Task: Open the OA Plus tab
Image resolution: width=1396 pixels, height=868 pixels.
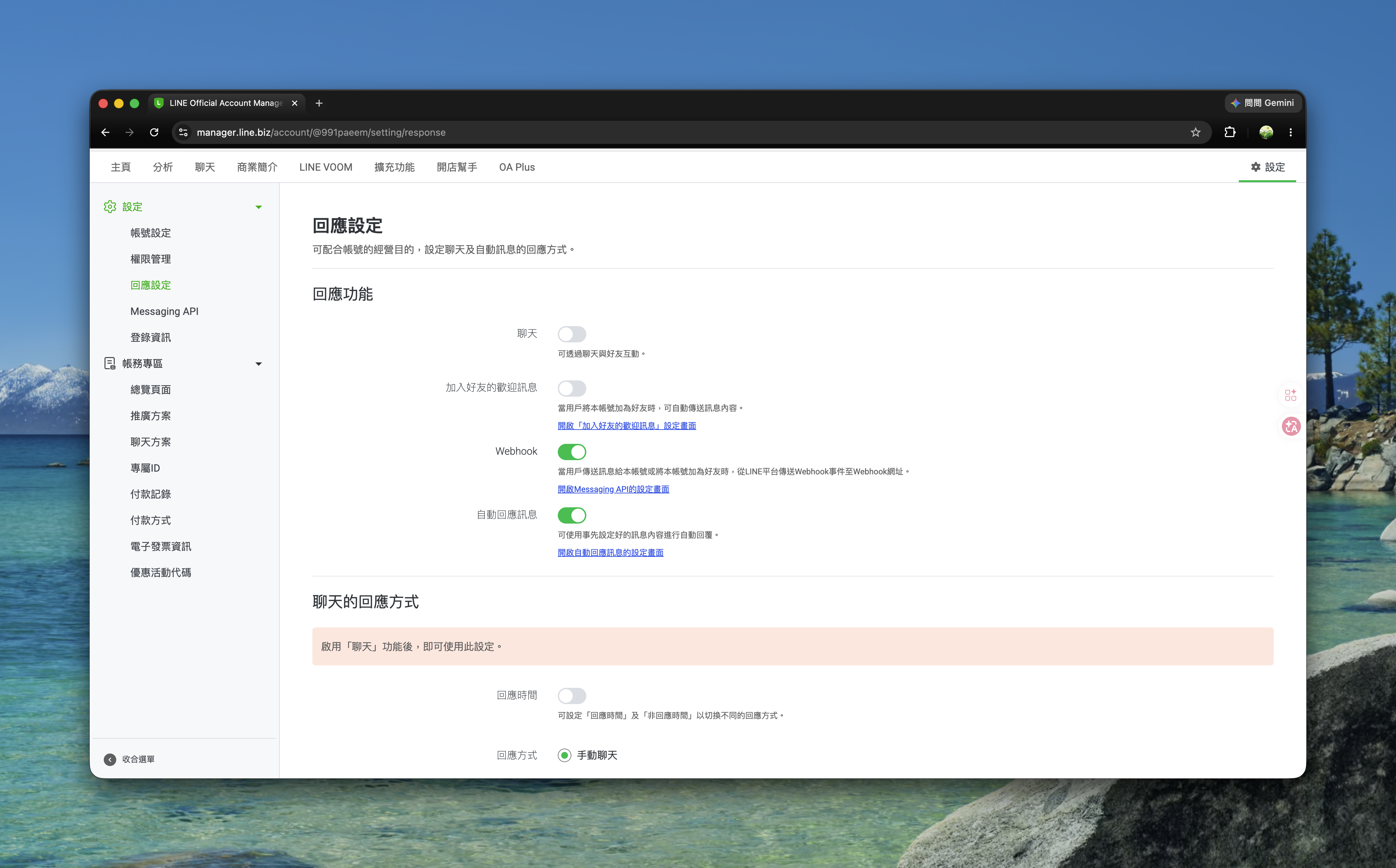Action: click(517, 167)
